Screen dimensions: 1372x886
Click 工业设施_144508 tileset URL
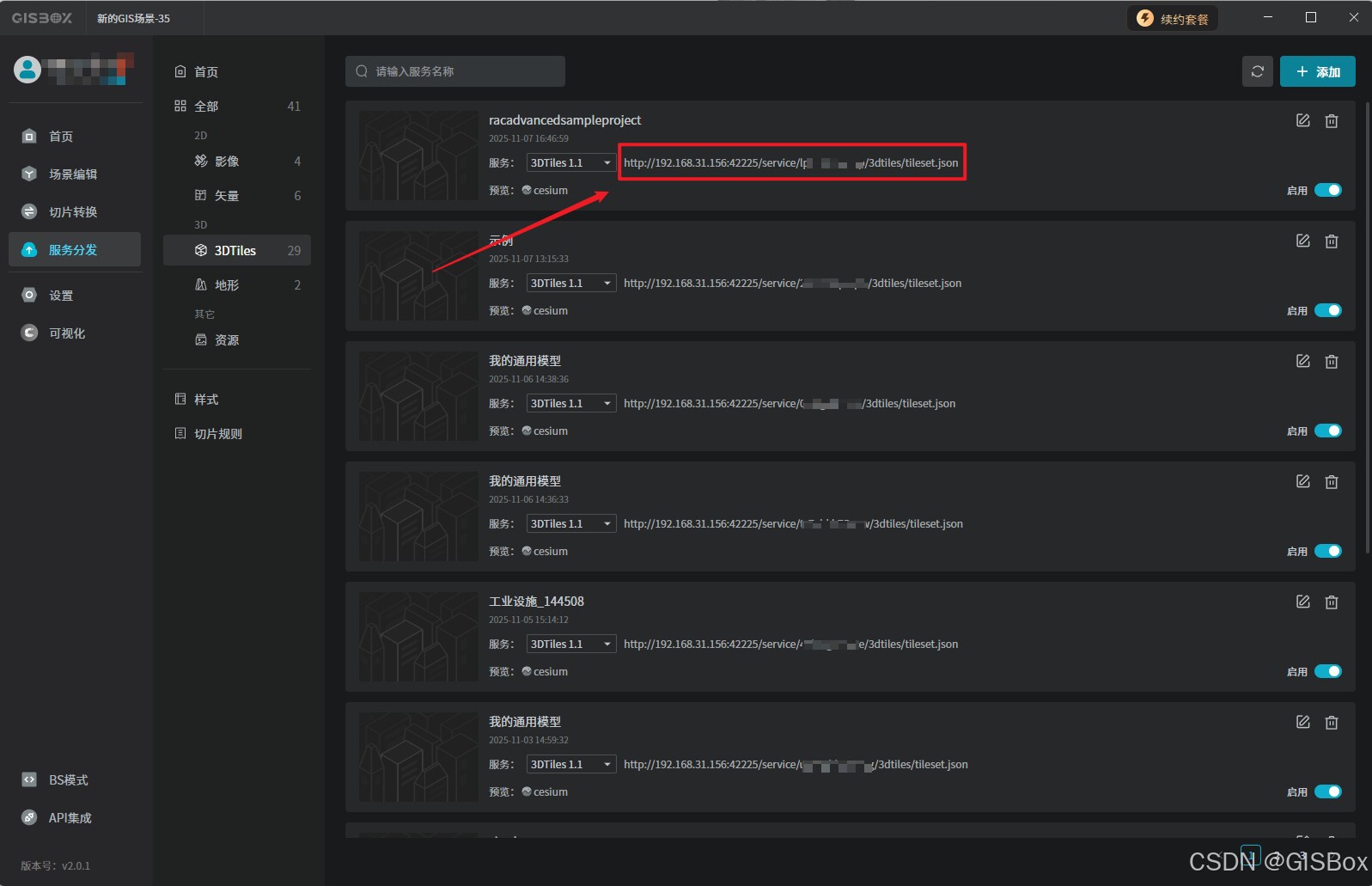[x=791, y=644]
